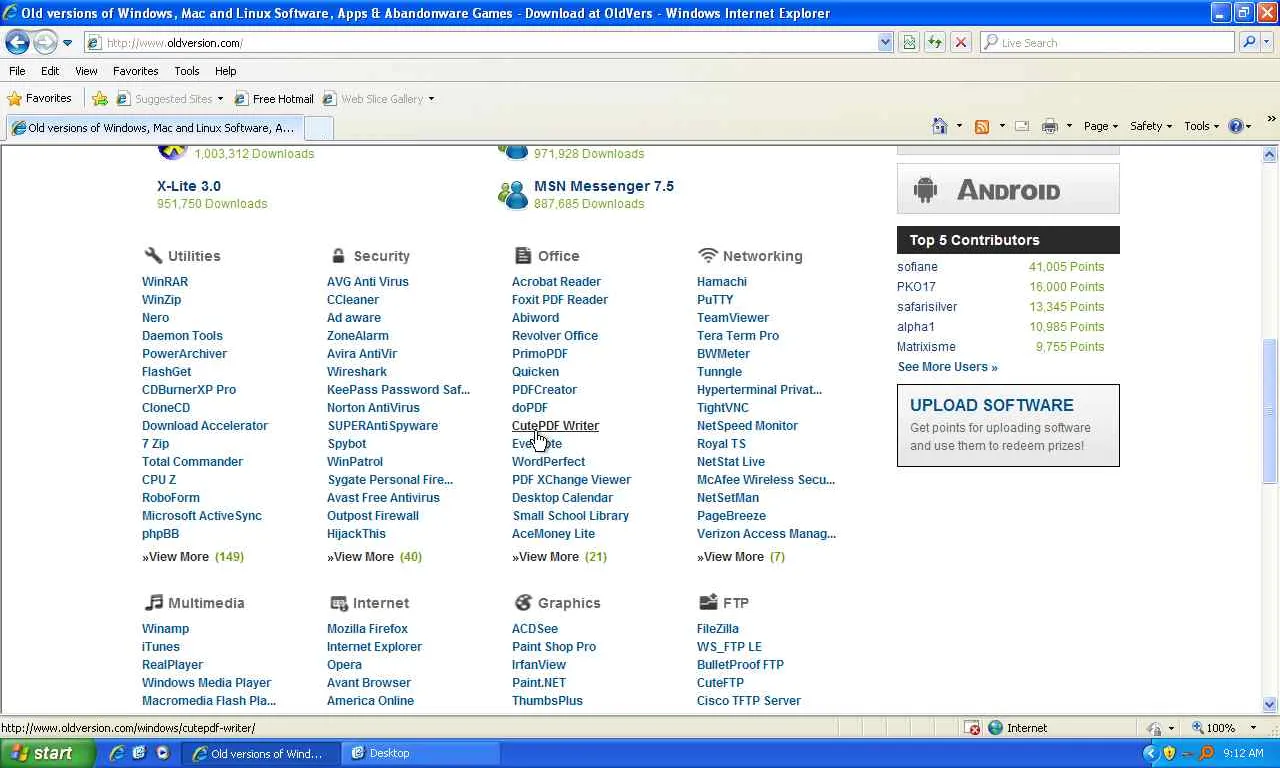Viewport: 1280px width, 768px height.
Task: Click the magnifier Search button
Action: click(1248, 42)
